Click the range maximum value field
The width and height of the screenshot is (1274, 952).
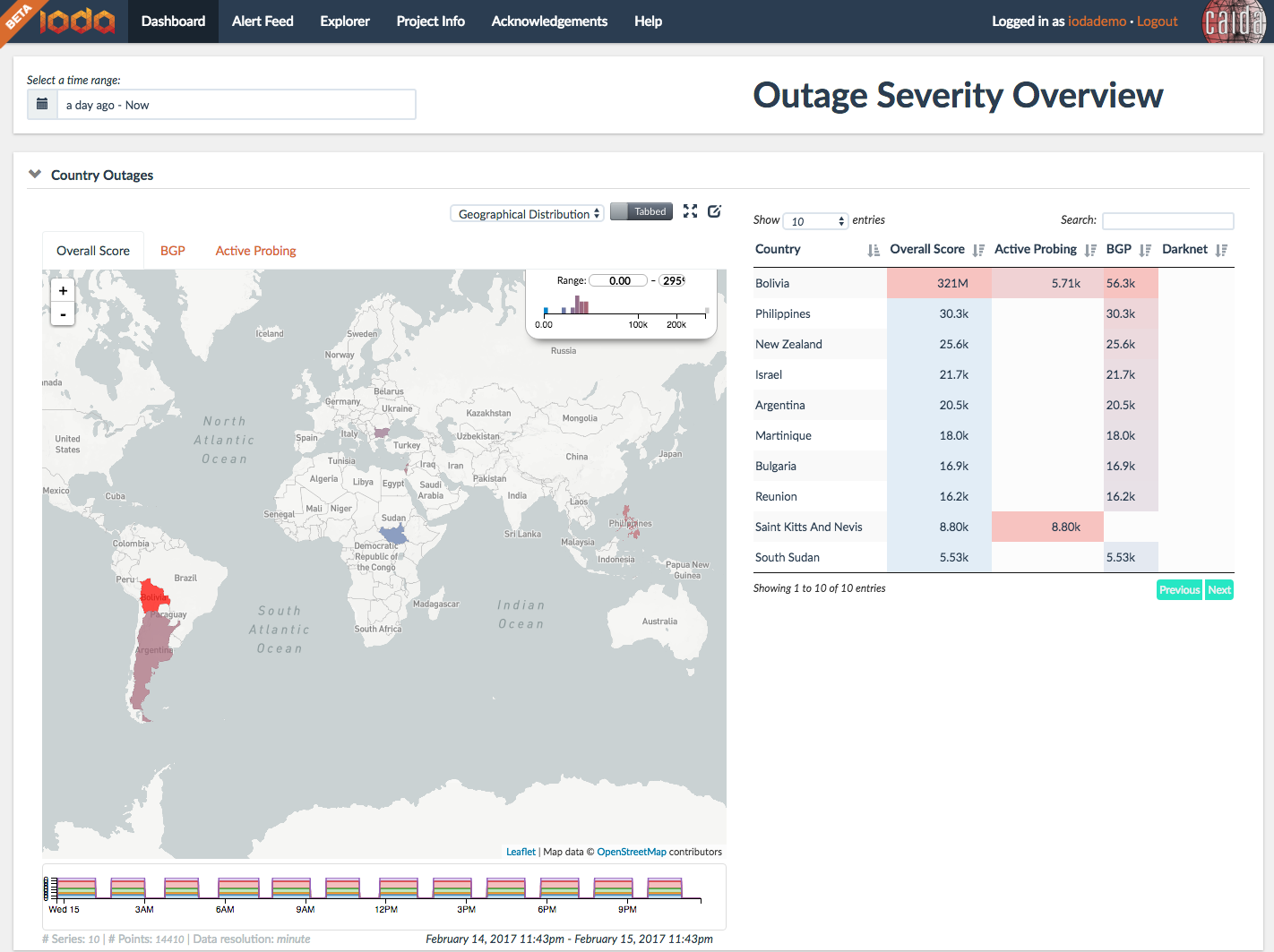673,280
